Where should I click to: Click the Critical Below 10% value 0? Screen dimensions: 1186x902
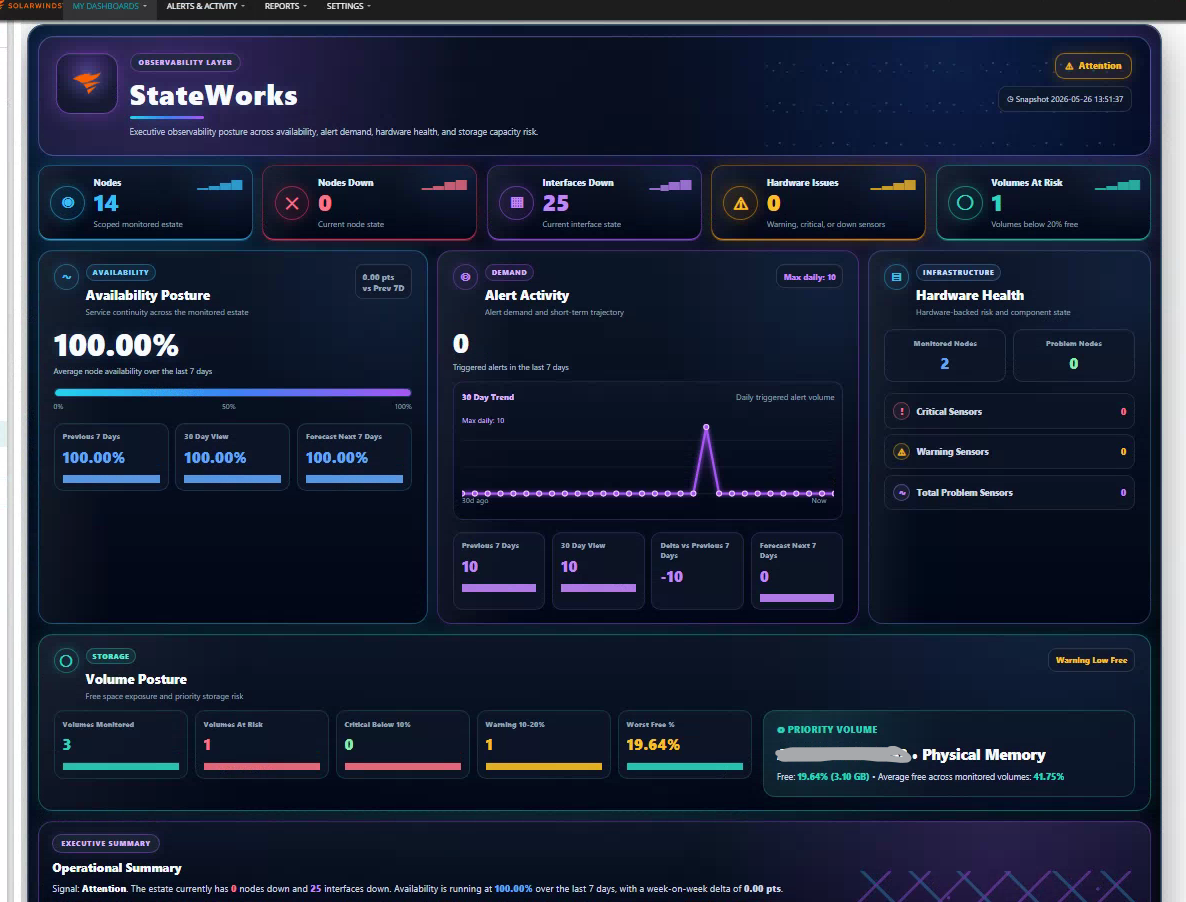[x=349, y=745]
